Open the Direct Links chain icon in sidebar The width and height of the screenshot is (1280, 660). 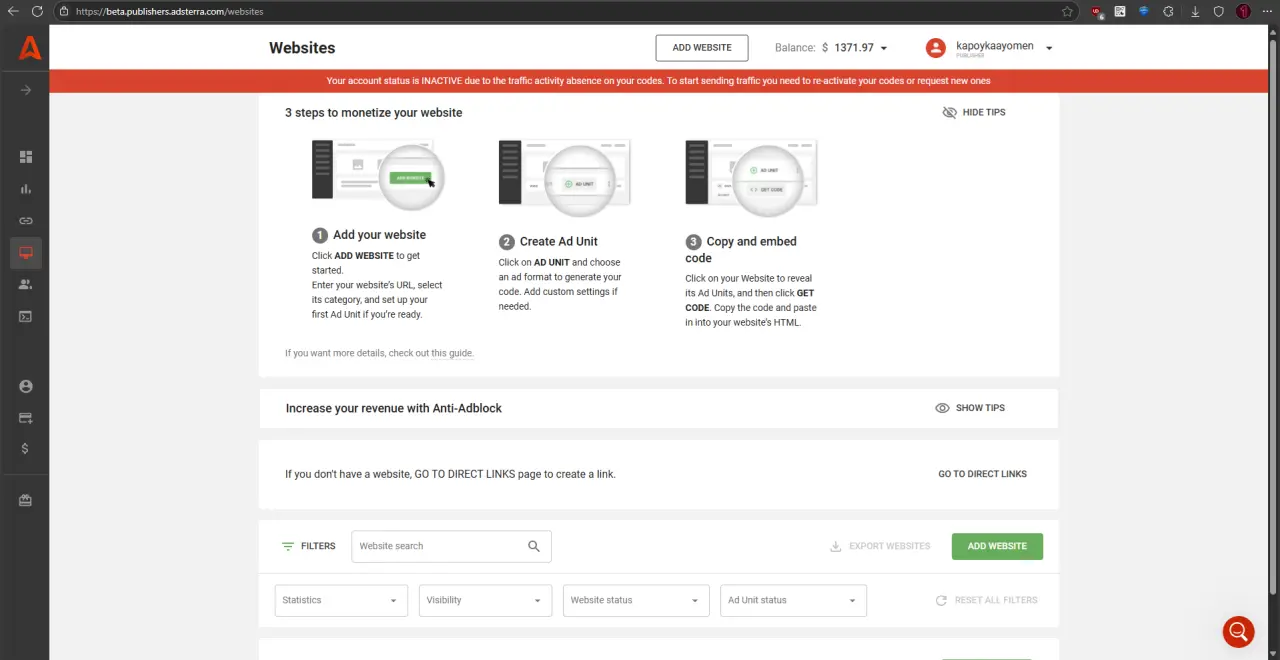coord(26,221)
